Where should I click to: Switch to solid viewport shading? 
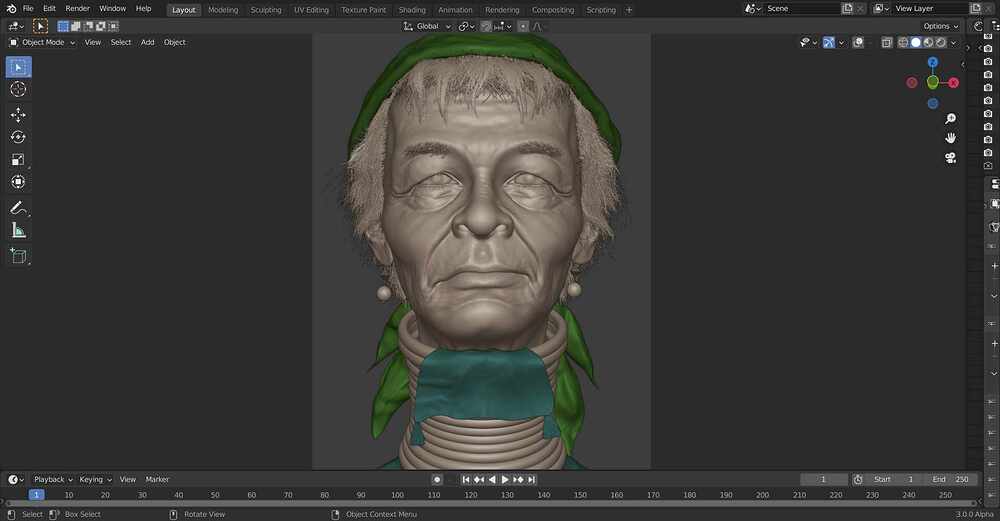(916, 42)
